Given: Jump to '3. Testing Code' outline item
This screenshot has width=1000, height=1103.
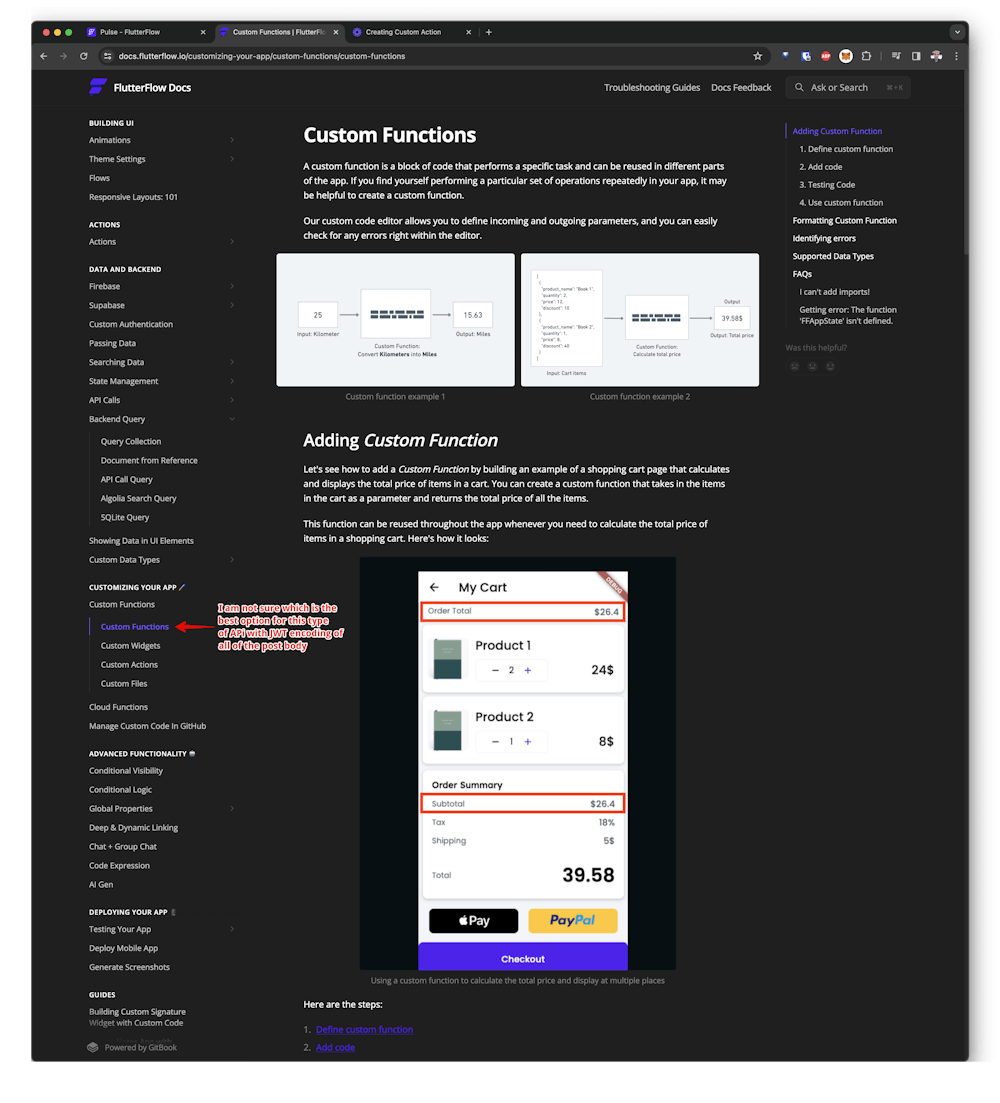Looking at the screenshot, I should [827, 184].
